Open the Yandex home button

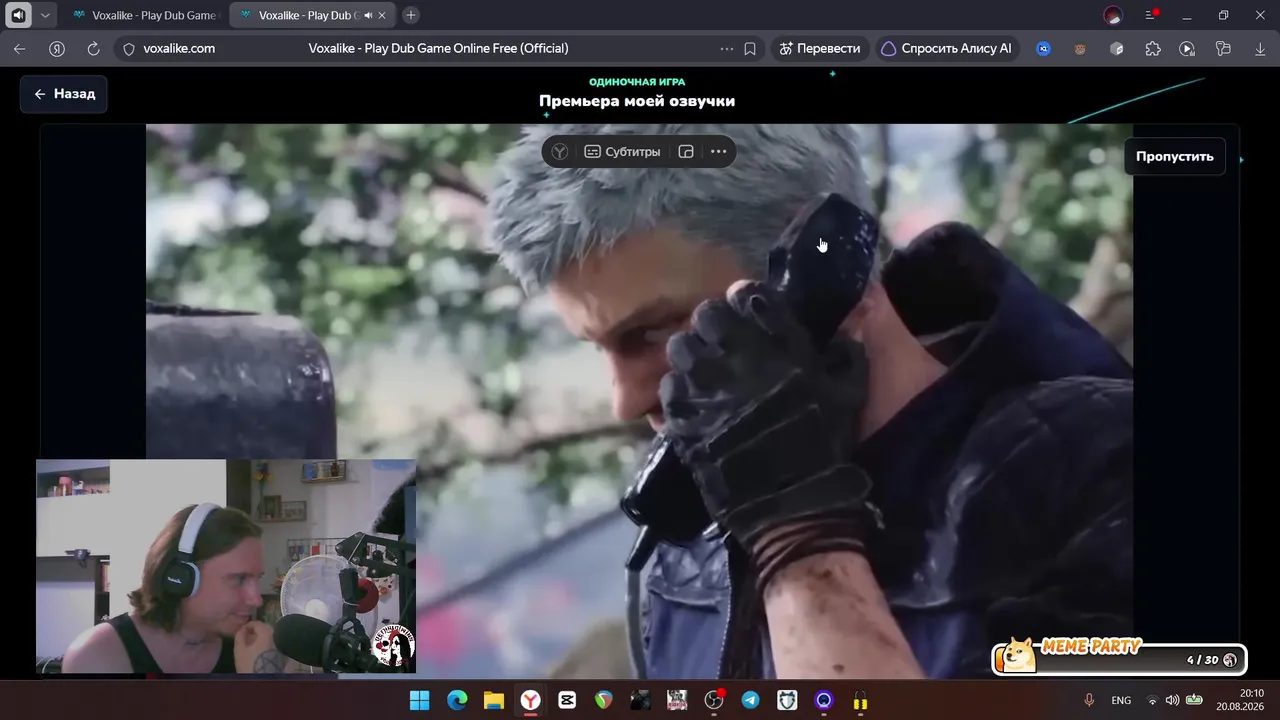click(57, 48)
